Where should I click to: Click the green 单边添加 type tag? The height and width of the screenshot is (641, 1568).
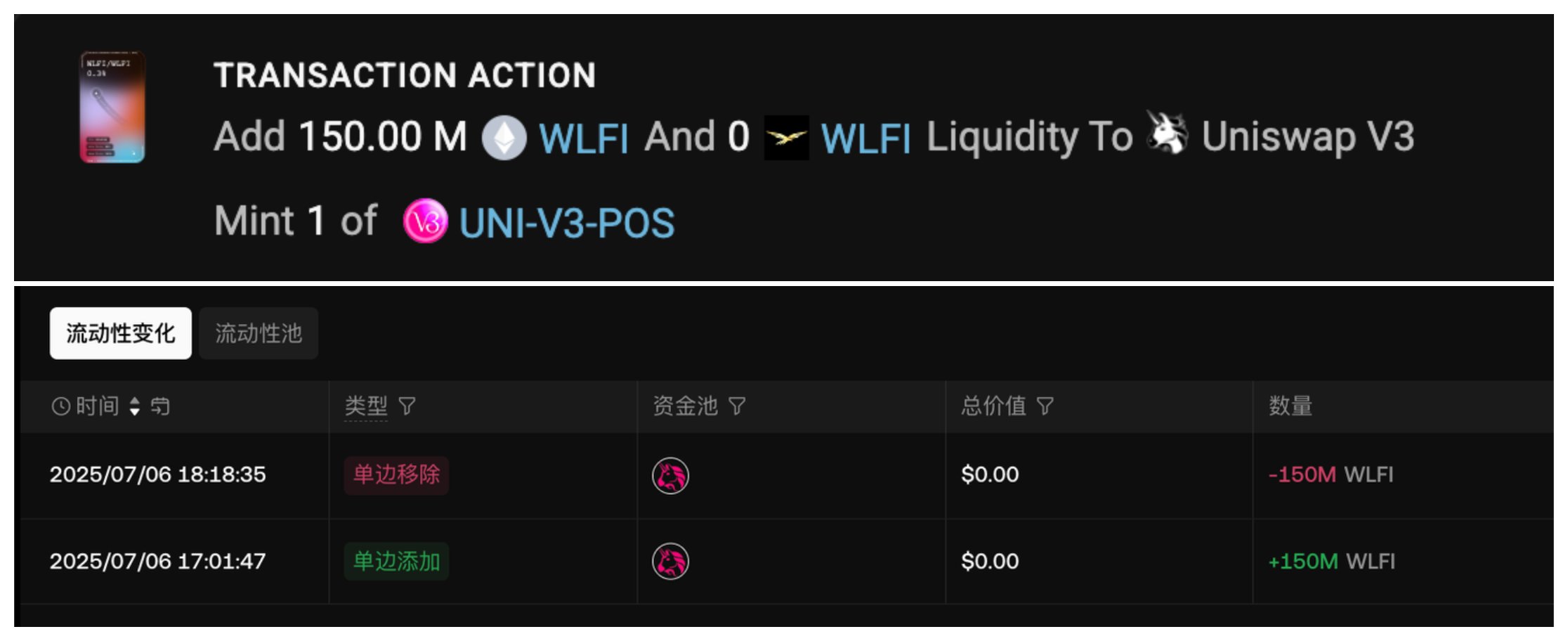pyautogui.click(x=396, y=562)
